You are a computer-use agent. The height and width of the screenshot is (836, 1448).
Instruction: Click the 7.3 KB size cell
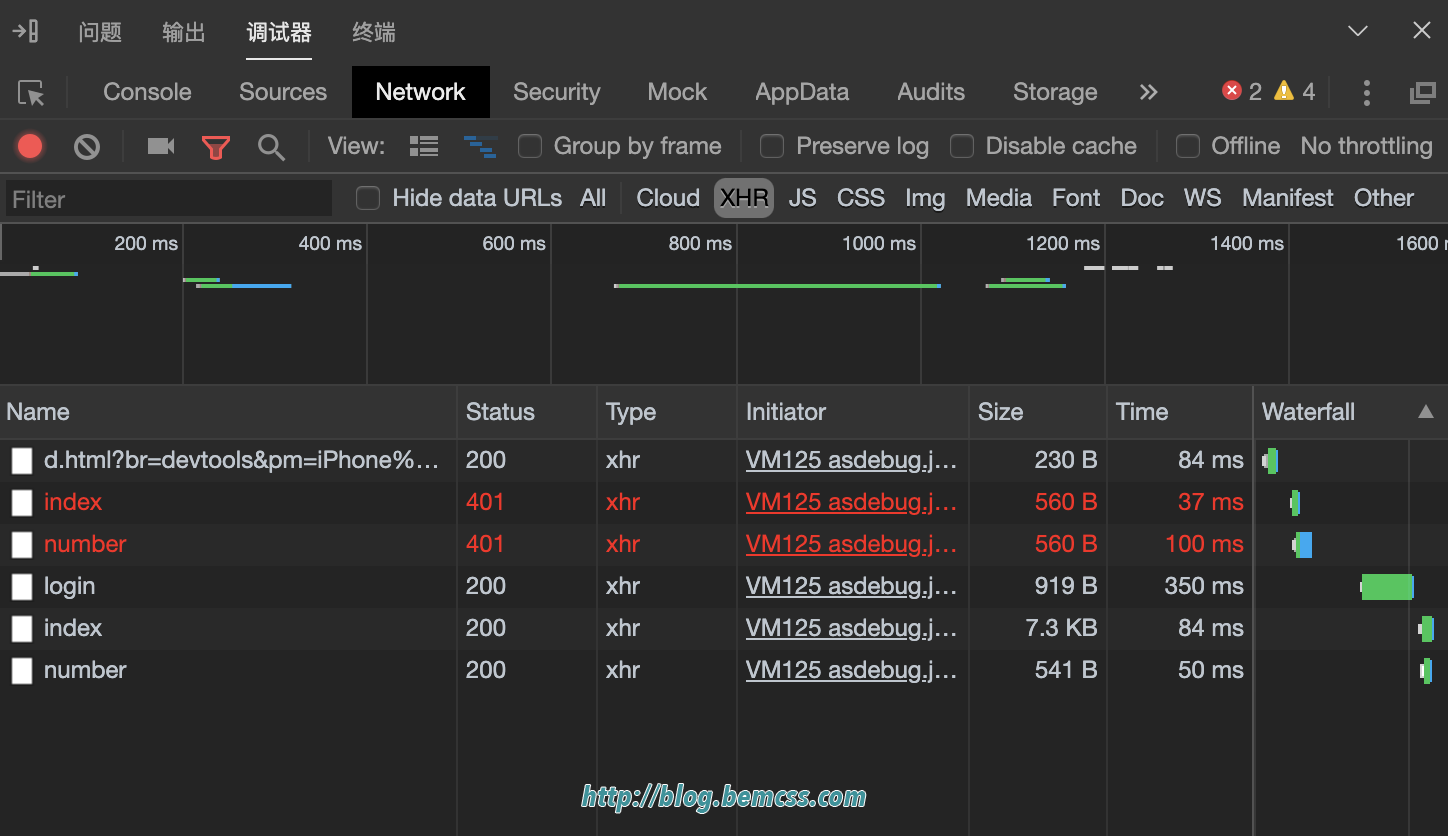[1061, 628]
